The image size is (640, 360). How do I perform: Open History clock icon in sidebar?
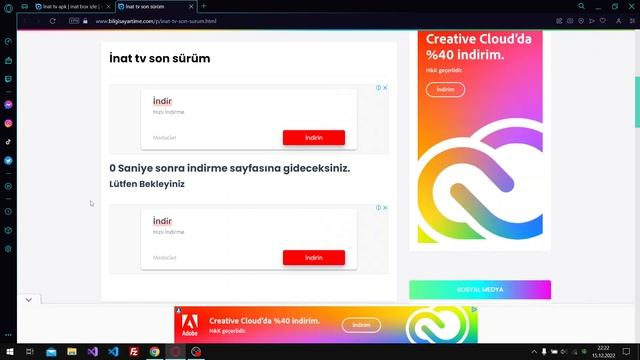coord(8,212)
